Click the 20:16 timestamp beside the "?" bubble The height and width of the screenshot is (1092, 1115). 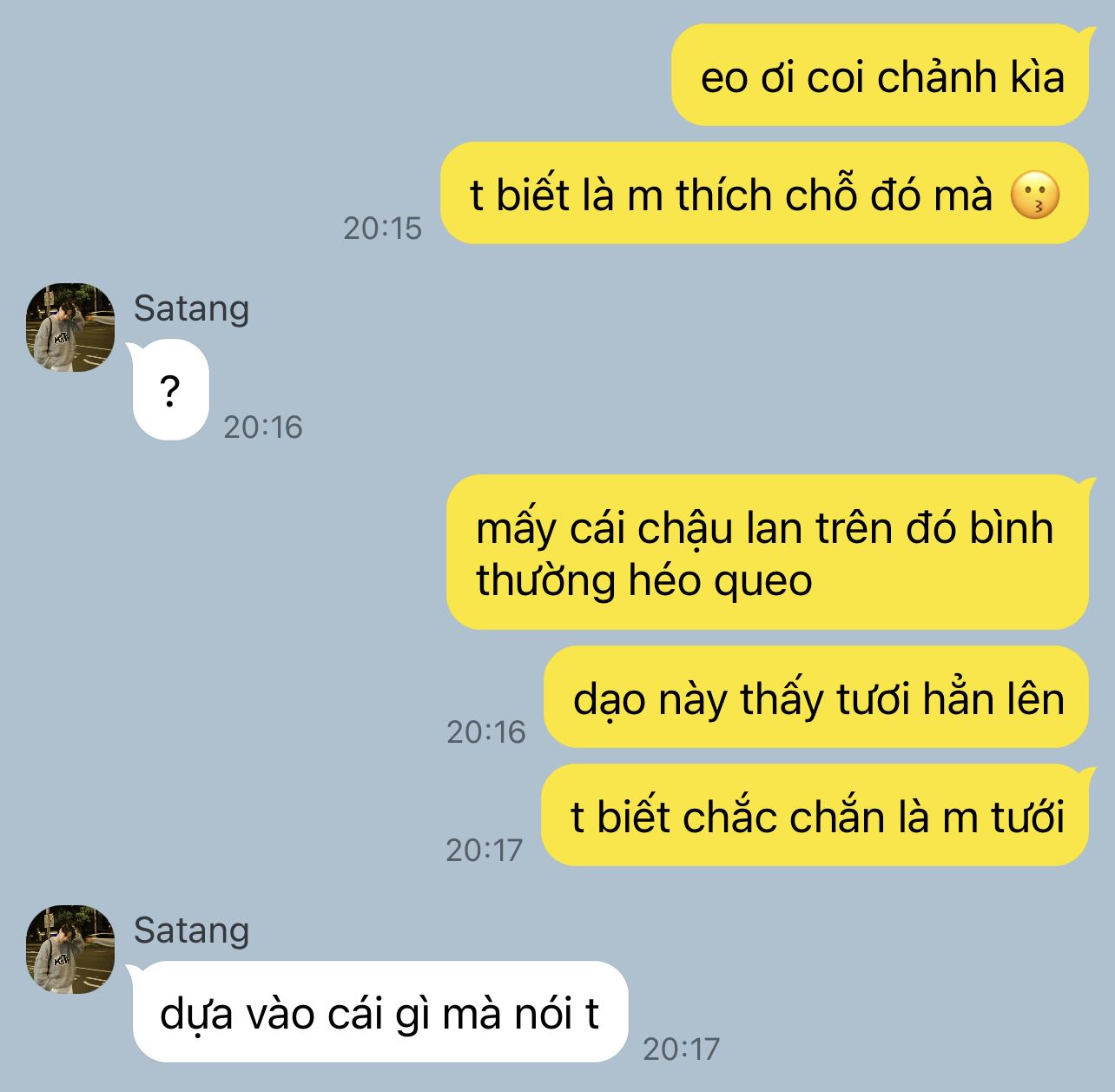pyautogui.click(x=263, y=427)
